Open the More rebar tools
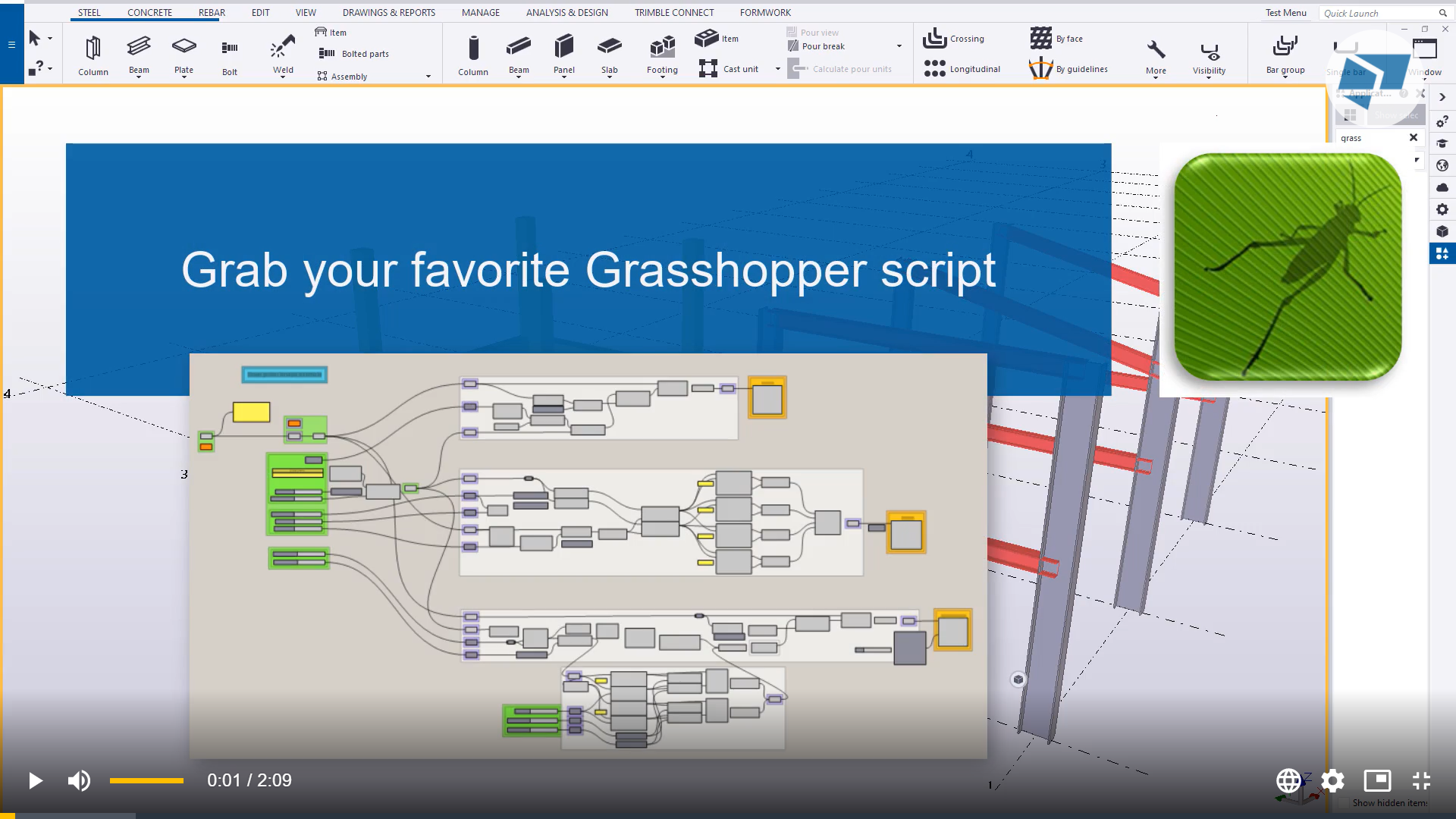Screen dimensions: 1456x819 (1156, 57)
